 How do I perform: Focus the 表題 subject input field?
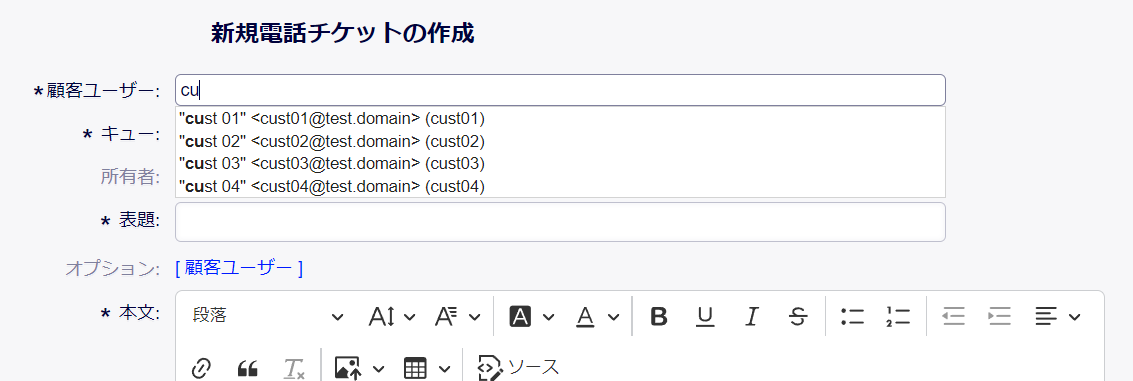click(x=560, y=222)
